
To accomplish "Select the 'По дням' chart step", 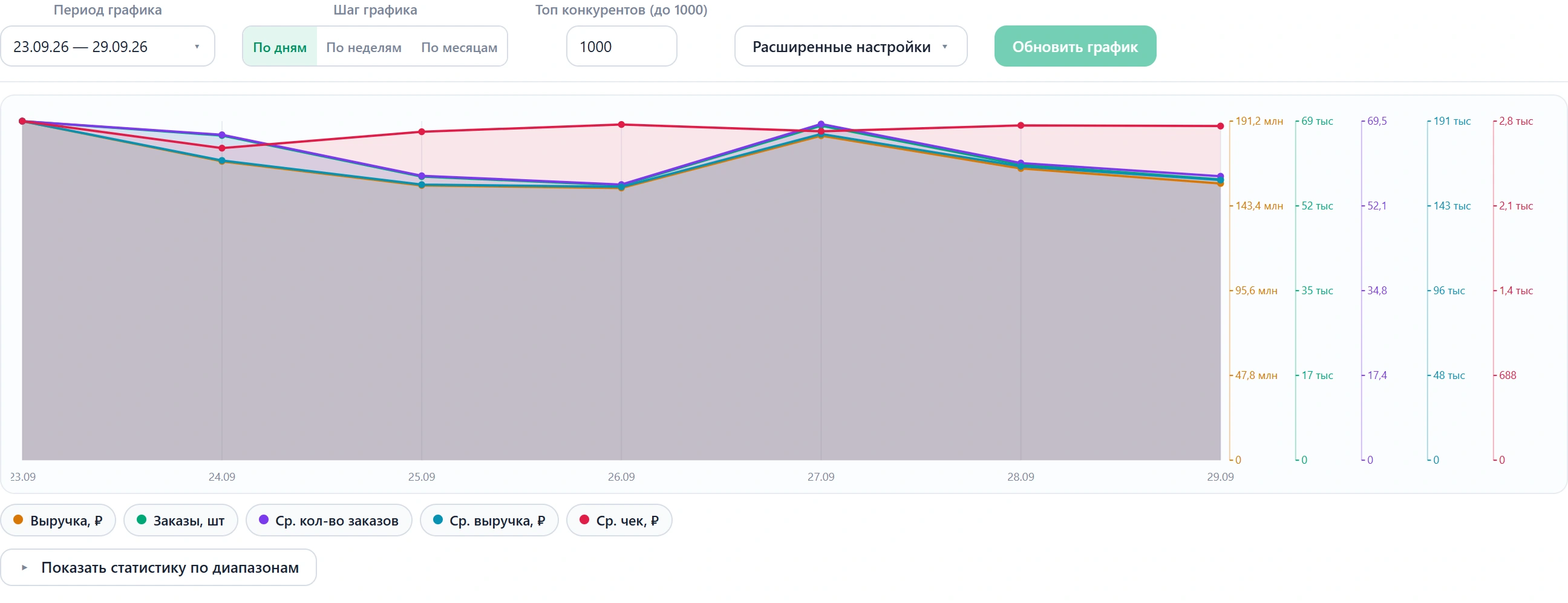I will (x=280, y=47).
